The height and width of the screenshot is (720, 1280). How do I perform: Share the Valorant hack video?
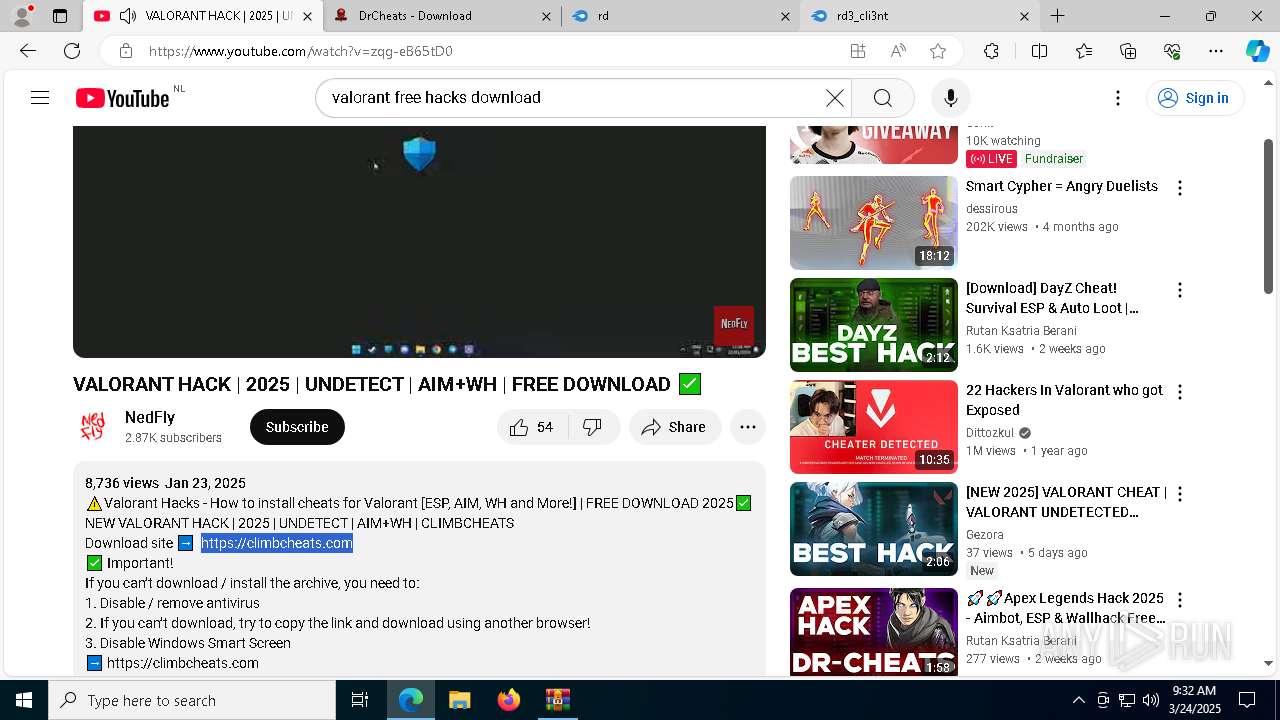click(x=674, y=427)
